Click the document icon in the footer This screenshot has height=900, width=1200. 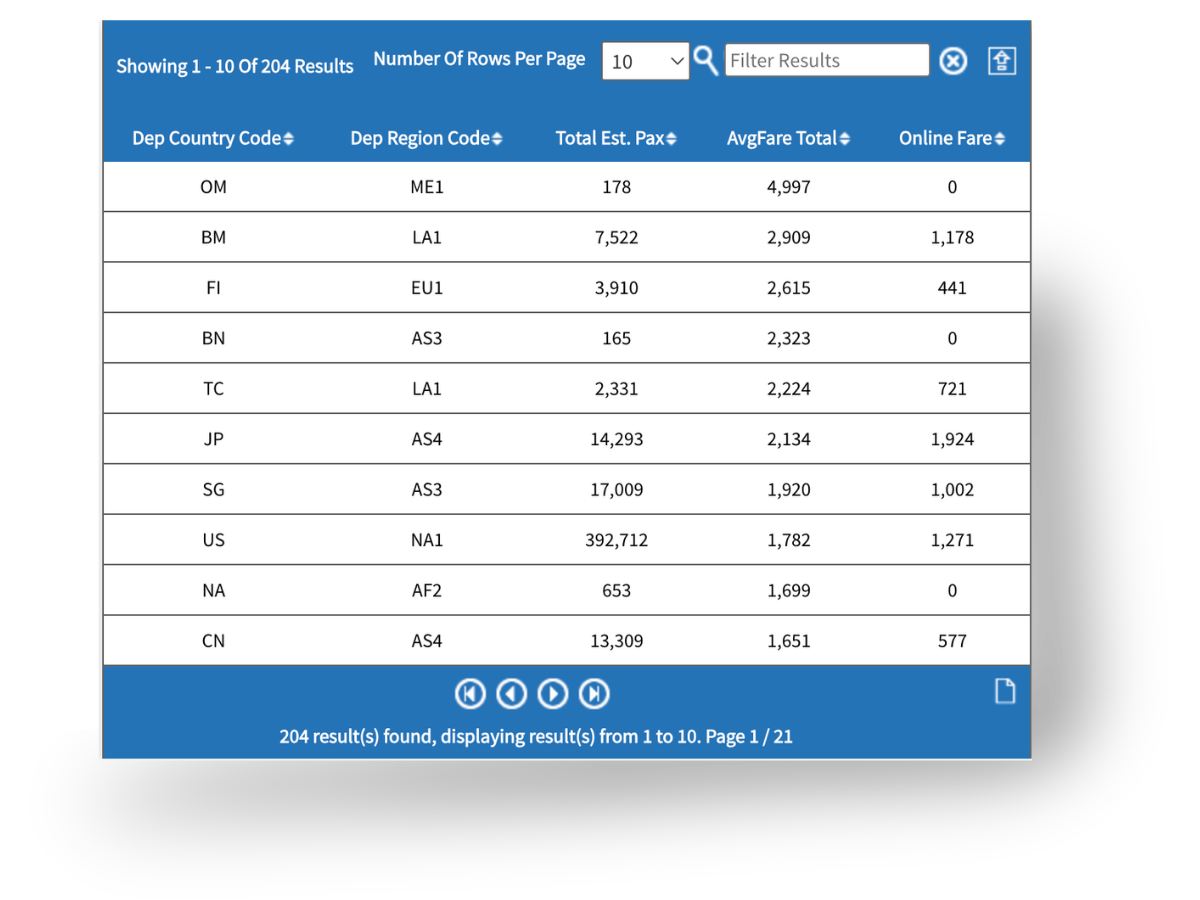(x=1004, y=691)
